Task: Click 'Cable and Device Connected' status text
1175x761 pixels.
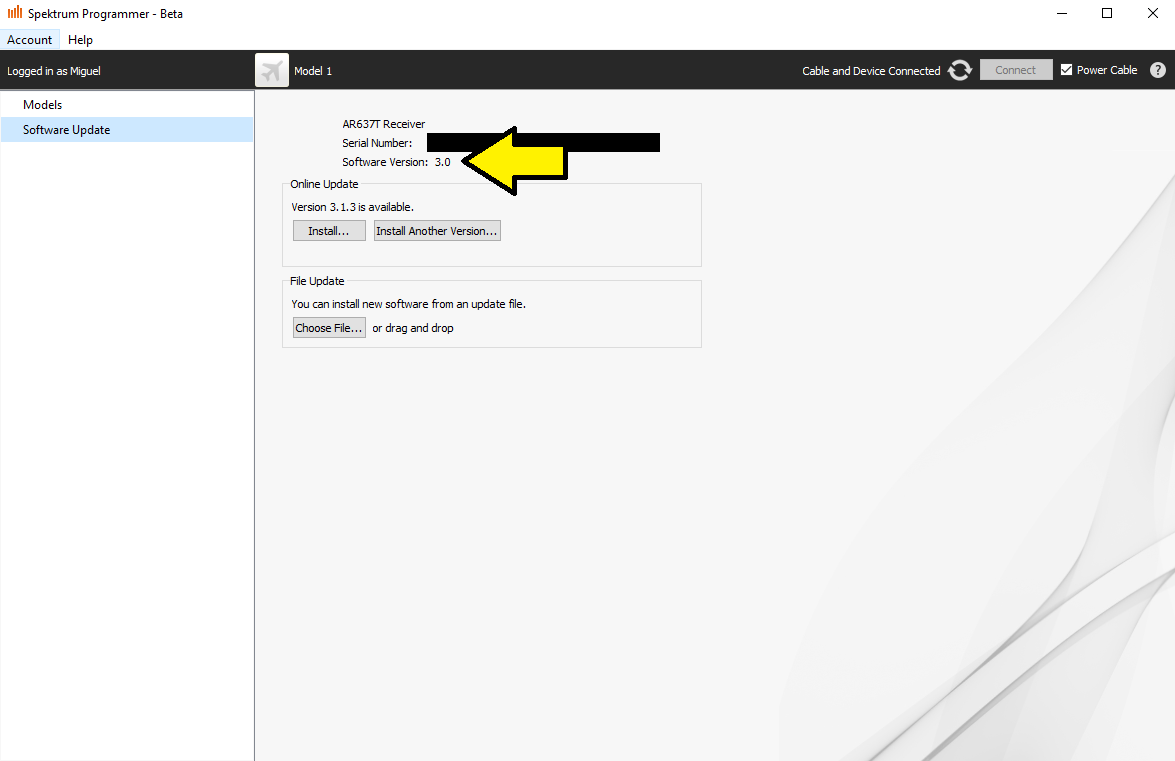Action: click(x=871, y=71)
